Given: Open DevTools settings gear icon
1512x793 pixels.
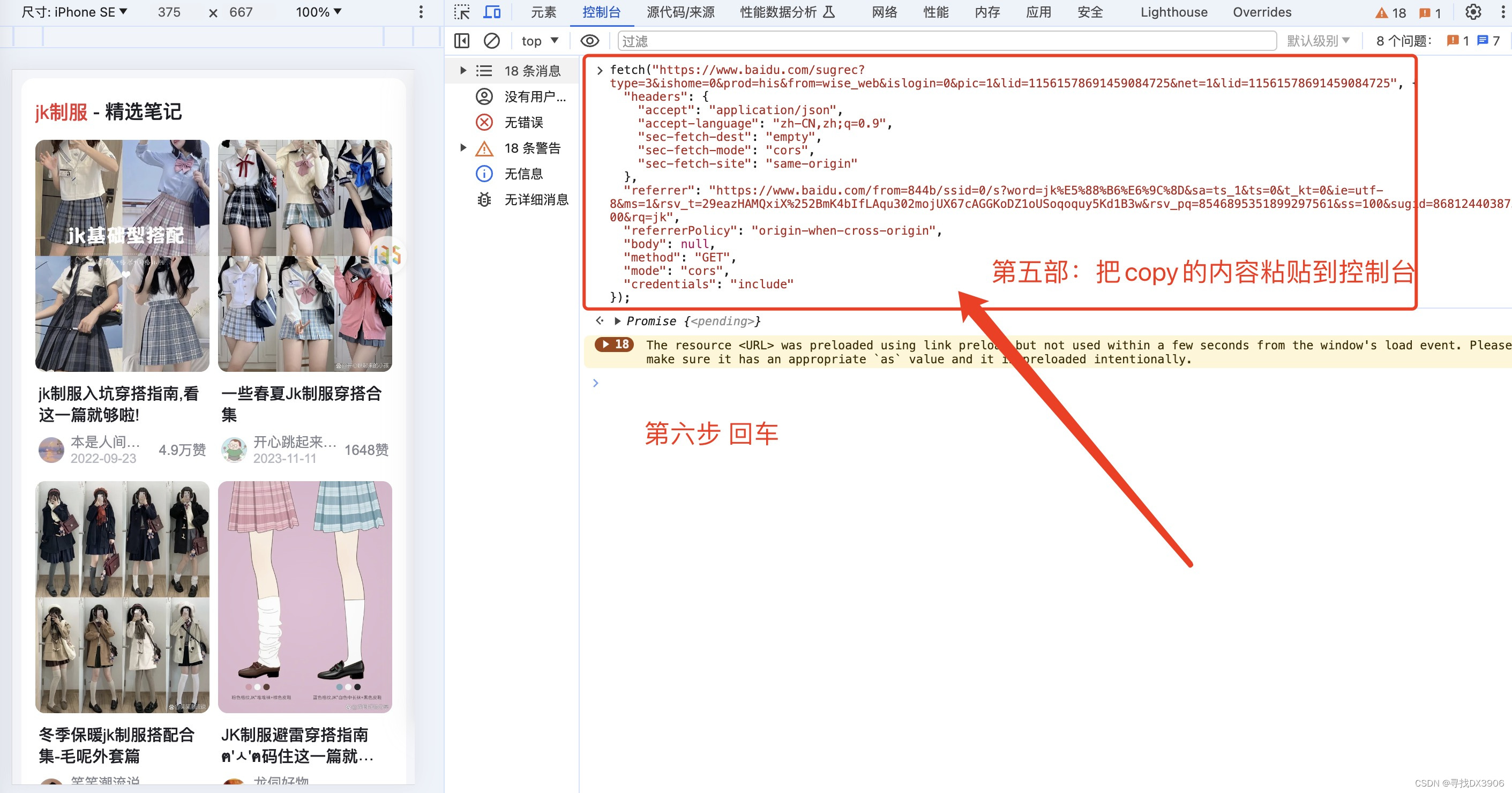Looking at the screenshot, I should pos(1473,12).
